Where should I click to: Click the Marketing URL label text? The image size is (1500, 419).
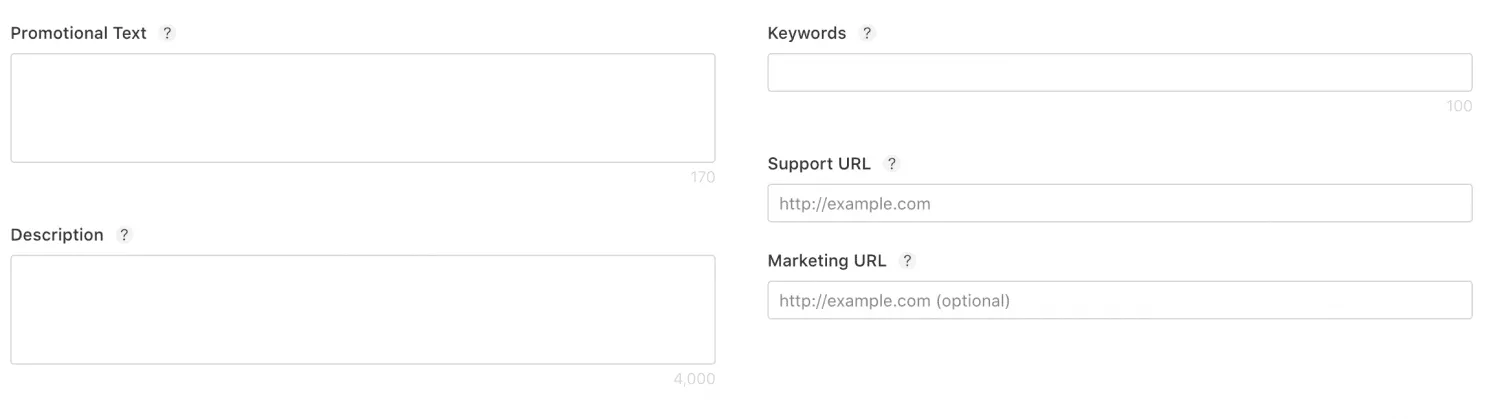coord(826,261)
